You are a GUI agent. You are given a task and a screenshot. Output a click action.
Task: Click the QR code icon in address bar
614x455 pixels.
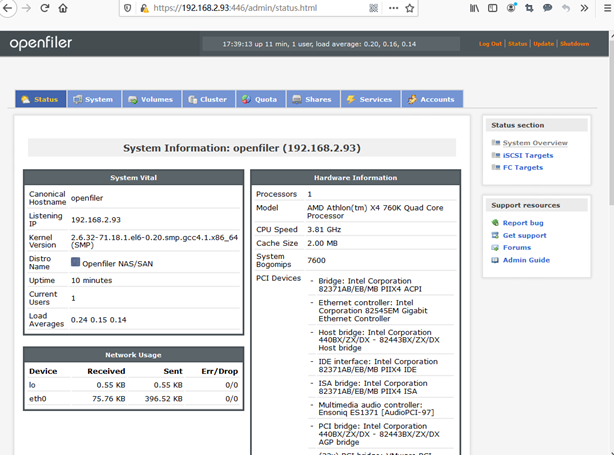point(374,8)
